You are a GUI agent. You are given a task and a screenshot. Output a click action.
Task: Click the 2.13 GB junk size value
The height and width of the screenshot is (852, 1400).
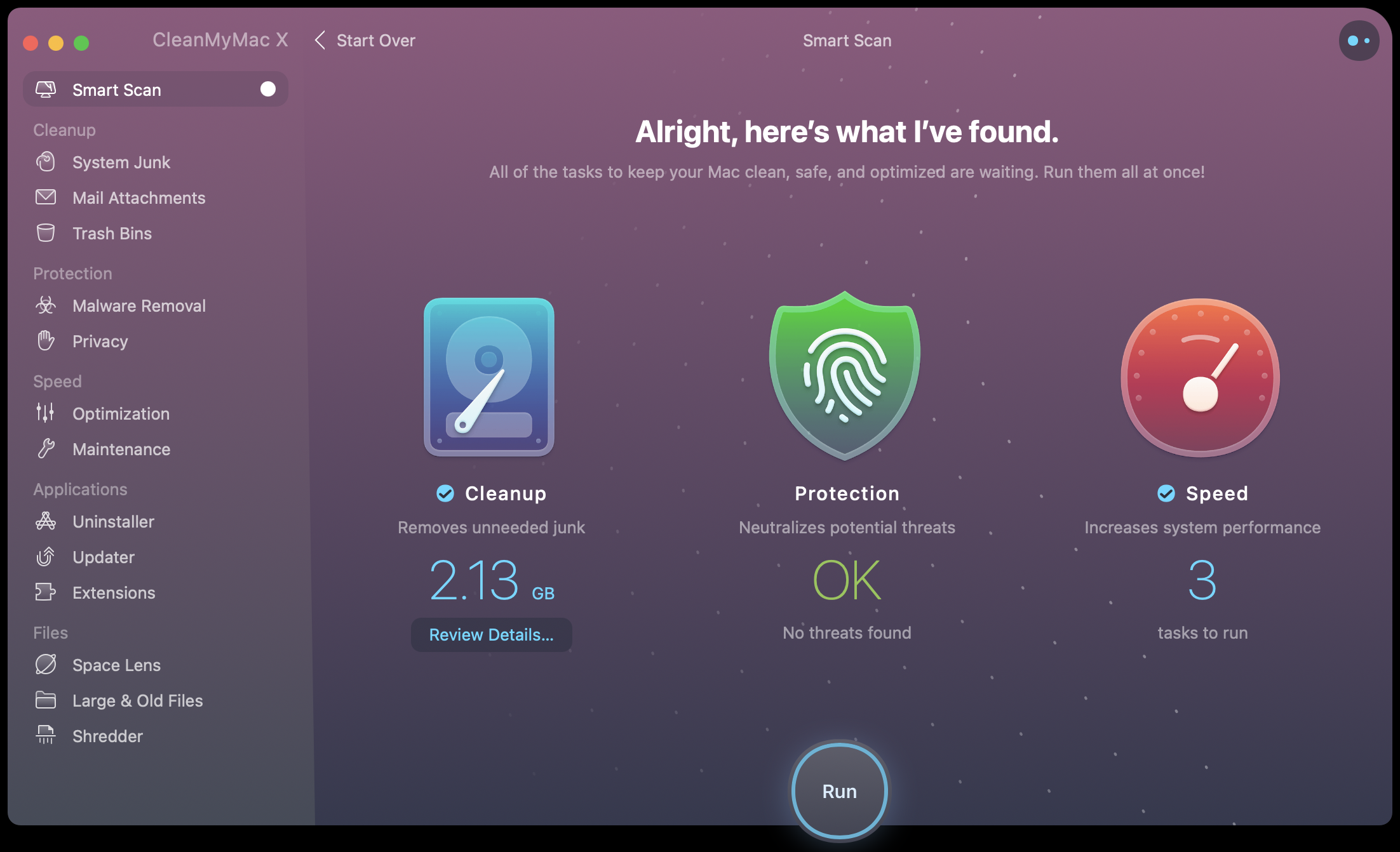pos(492,580)
